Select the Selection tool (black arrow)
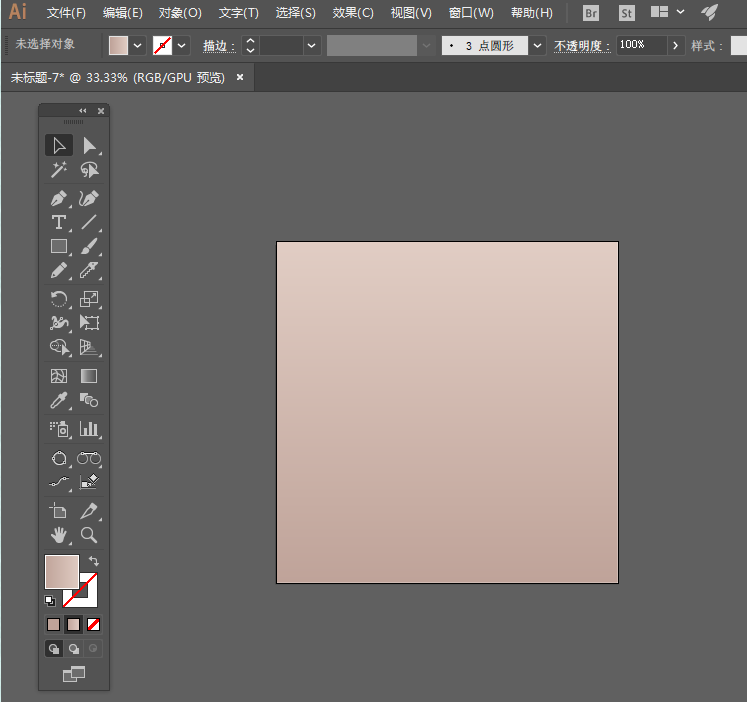 click(x=59, y=145)
